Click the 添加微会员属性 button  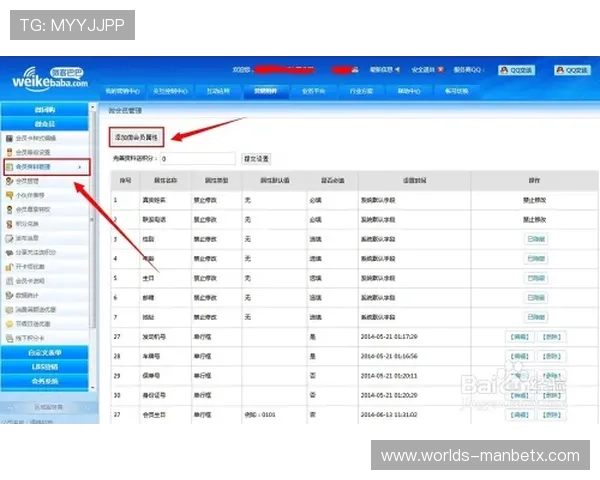[x=137, y=137]
